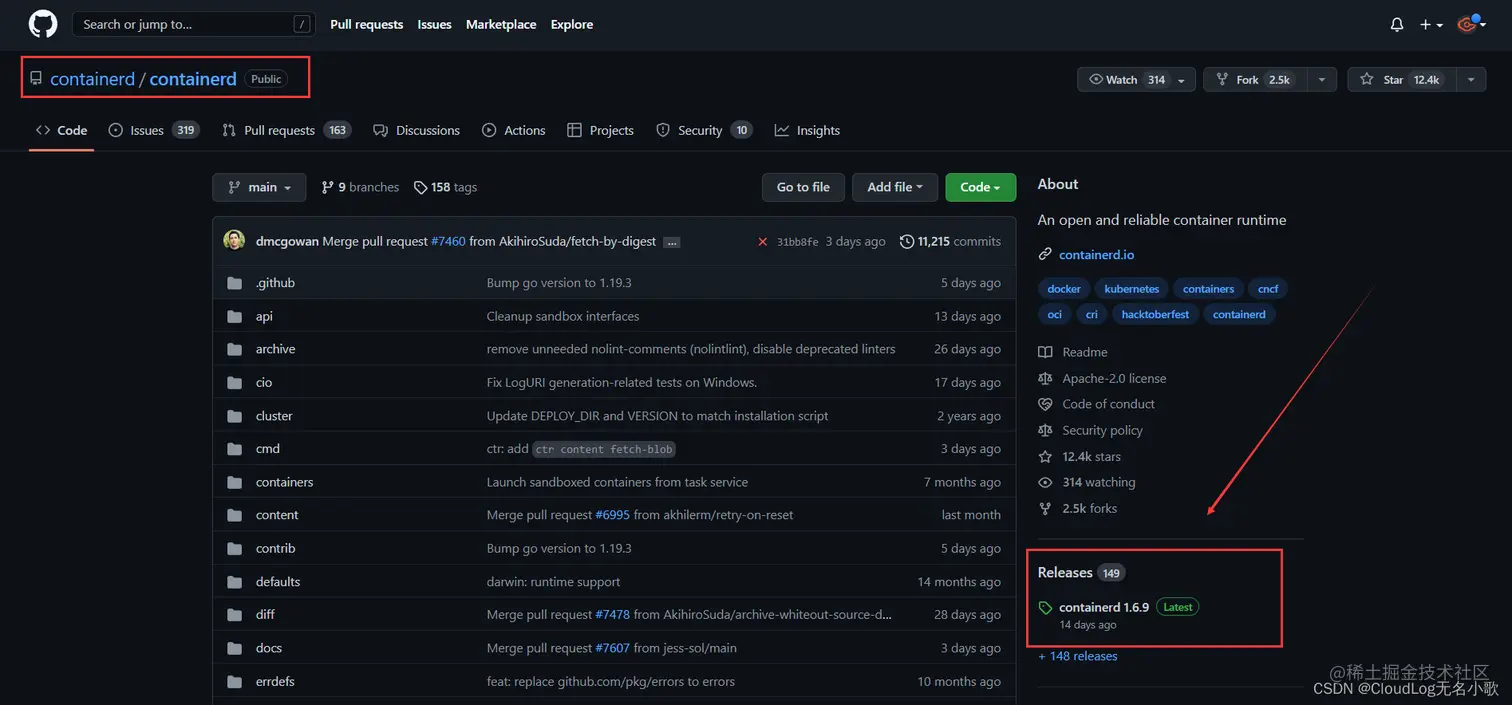The width and height of the screenshot is (1512, 705).
Task: Select the Insights tab
Action: [807, 130]
